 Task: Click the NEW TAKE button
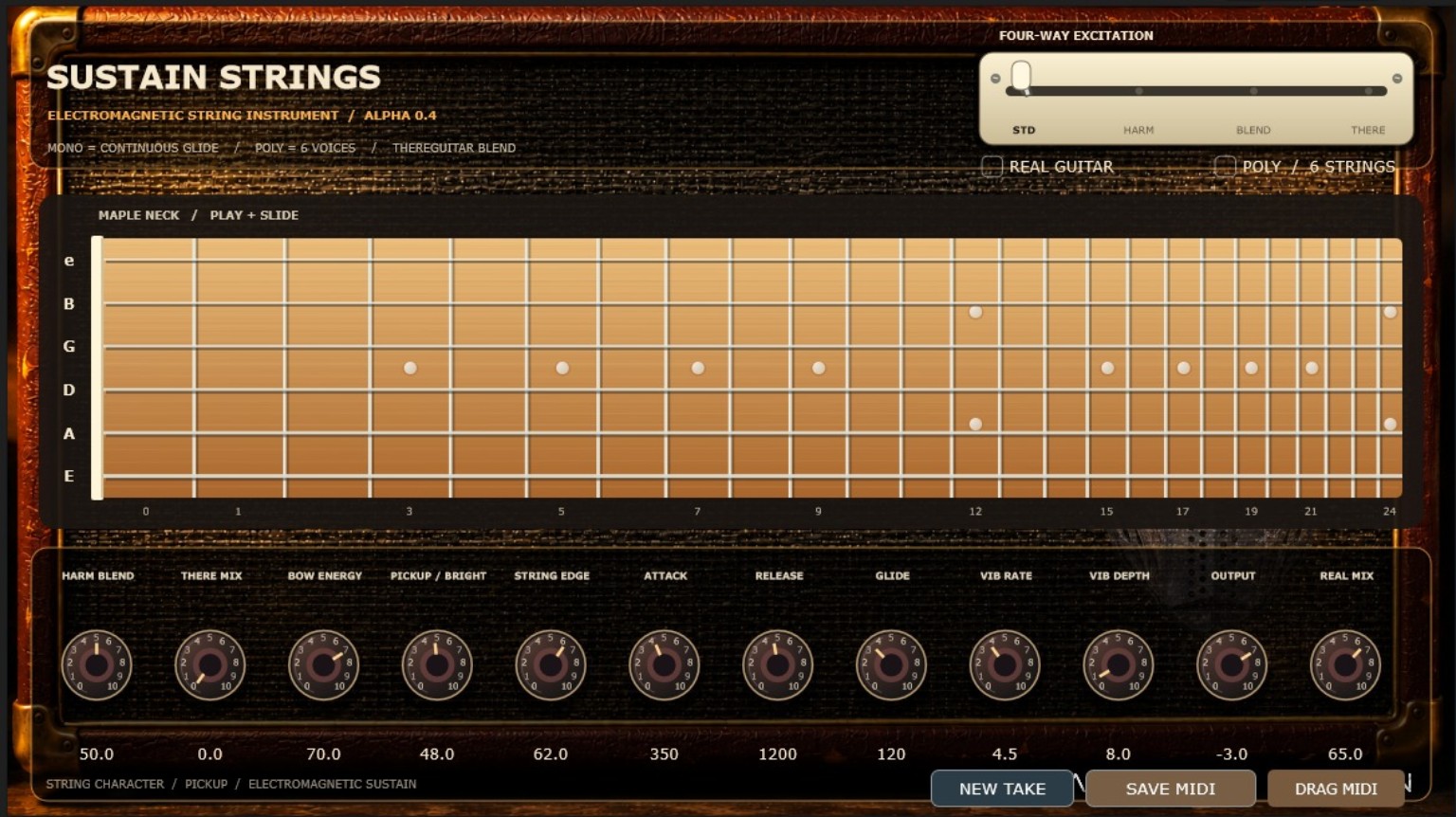point(1002,789)
